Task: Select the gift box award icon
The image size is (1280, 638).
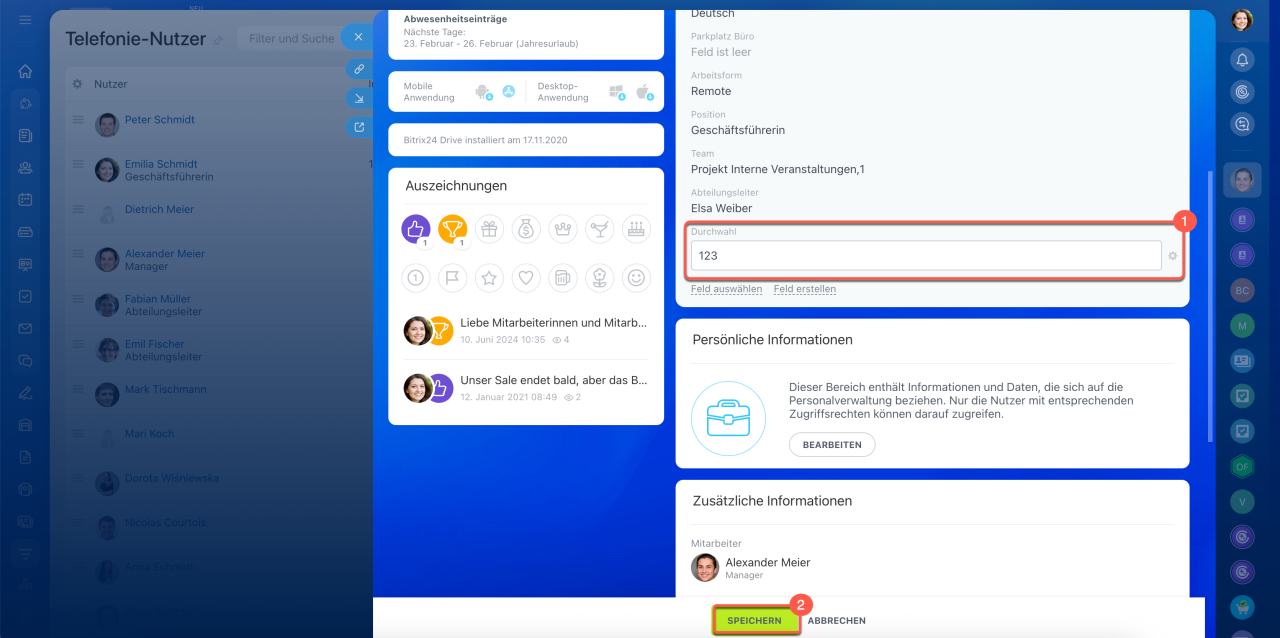Action: coord(489,229)
